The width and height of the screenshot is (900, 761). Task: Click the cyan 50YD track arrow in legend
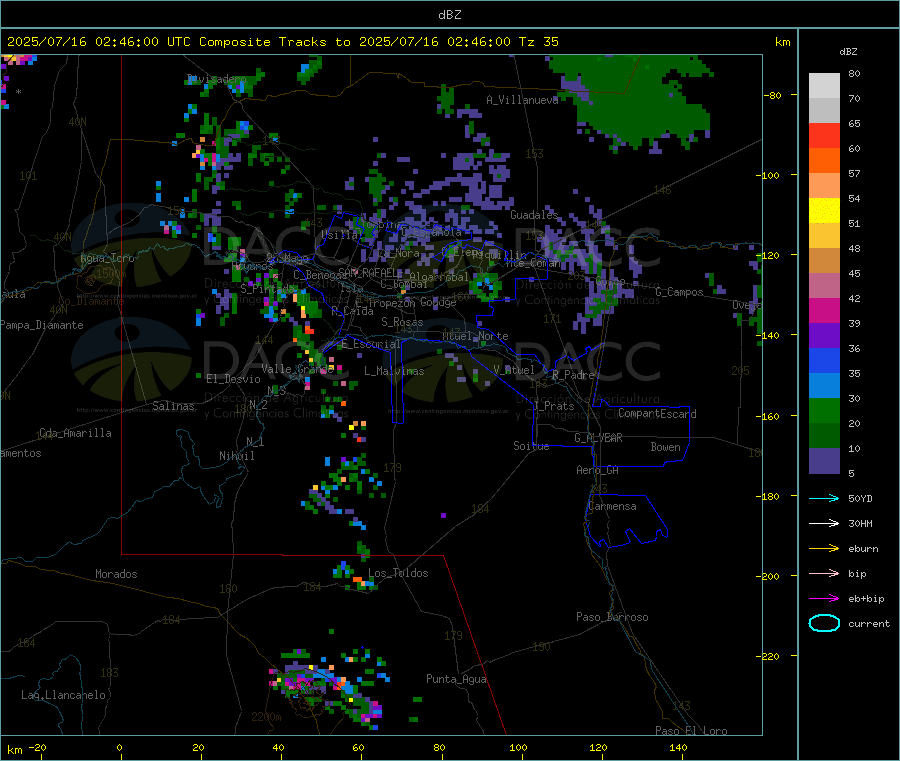pos(824,498)
